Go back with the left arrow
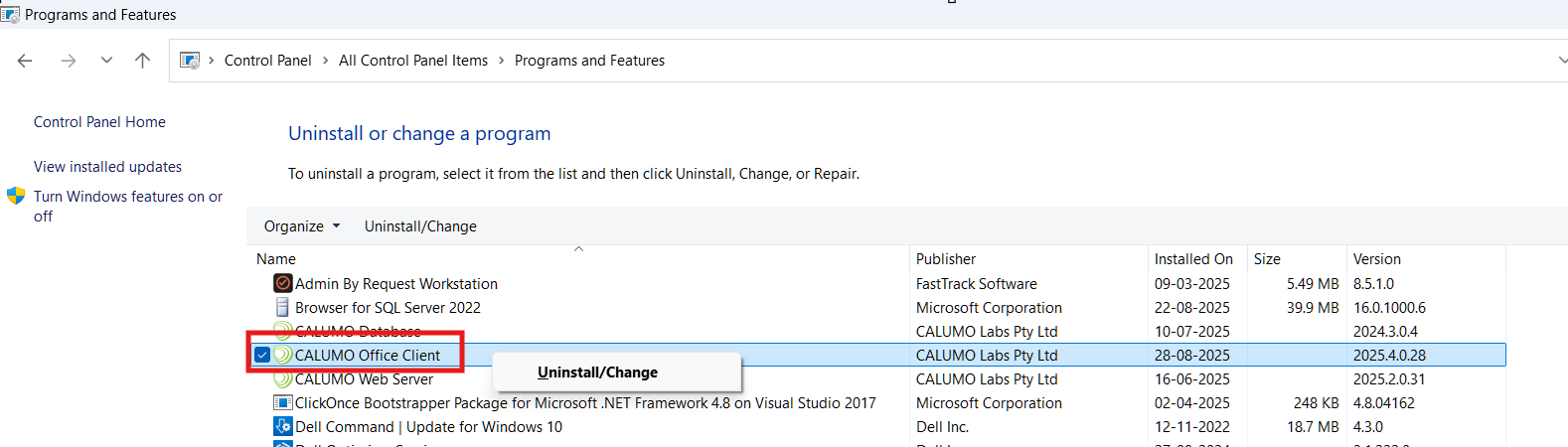This screenshot has height=447, width=1568. pyautogui.click(x=25, y=61)
